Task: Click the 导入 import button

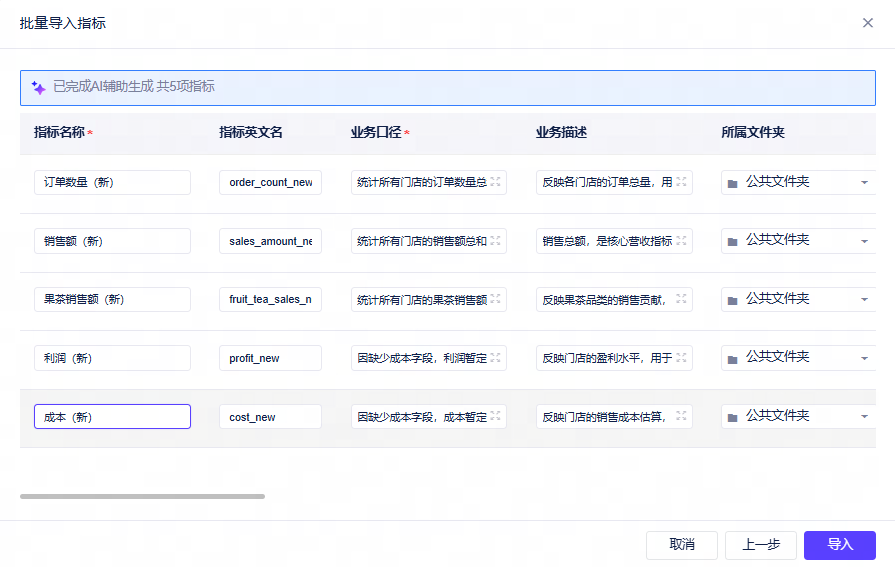Action: pyautogui.click(x=840, y=545)
